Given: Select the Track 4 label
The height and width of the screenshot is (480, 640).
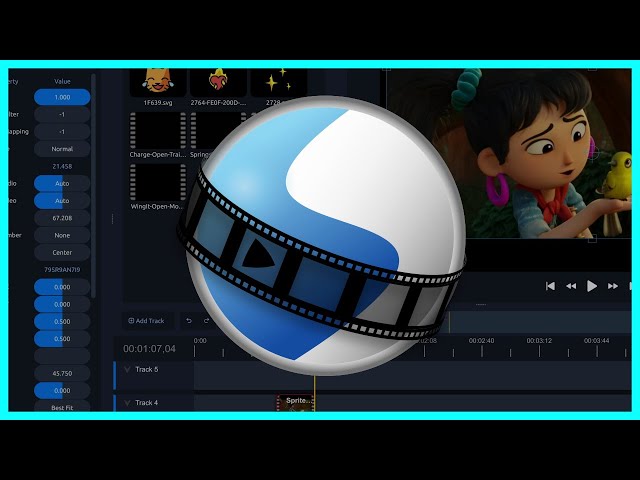Looking at the screenshot, I should (147, 402).
